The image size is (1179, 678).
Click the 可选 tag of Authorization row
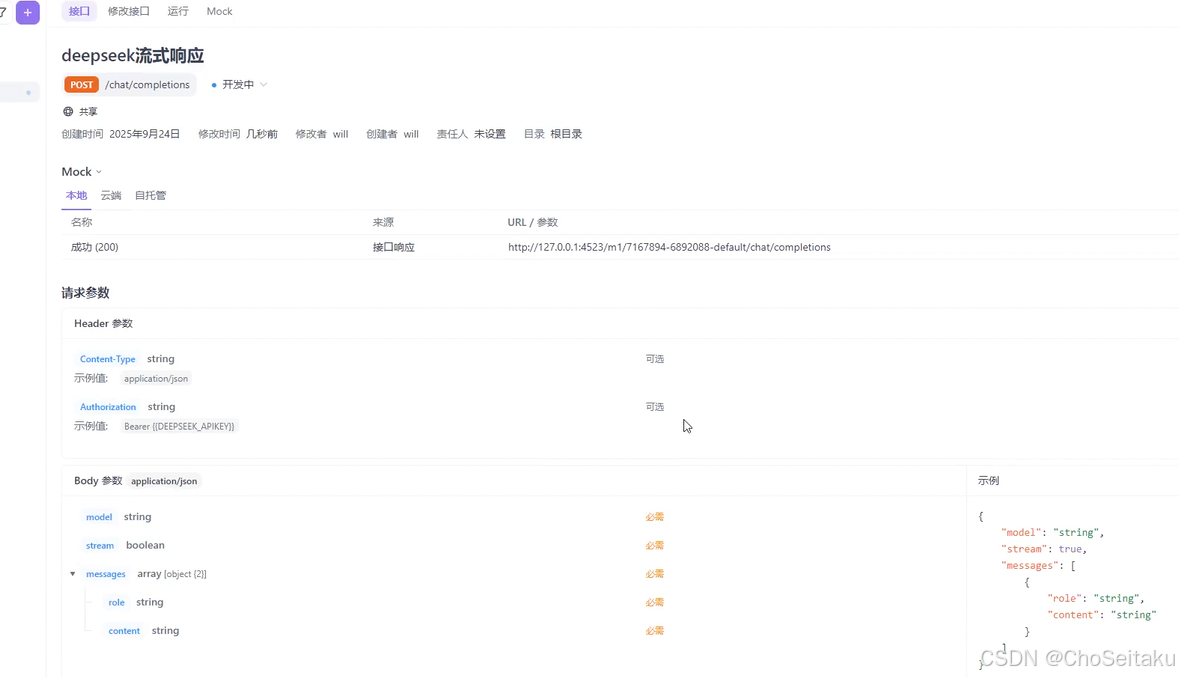point(654,407)
